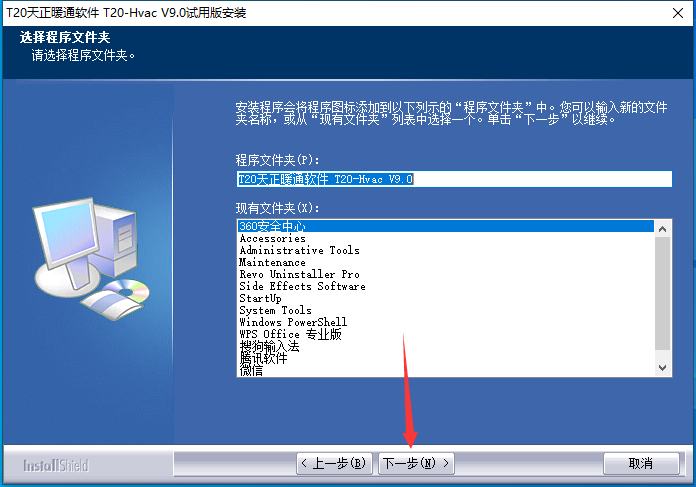The width and height of the screenshot is (696, 487).
Task: Select Revo Uninstaller Pro folder
Action: [x=446, y=274]
